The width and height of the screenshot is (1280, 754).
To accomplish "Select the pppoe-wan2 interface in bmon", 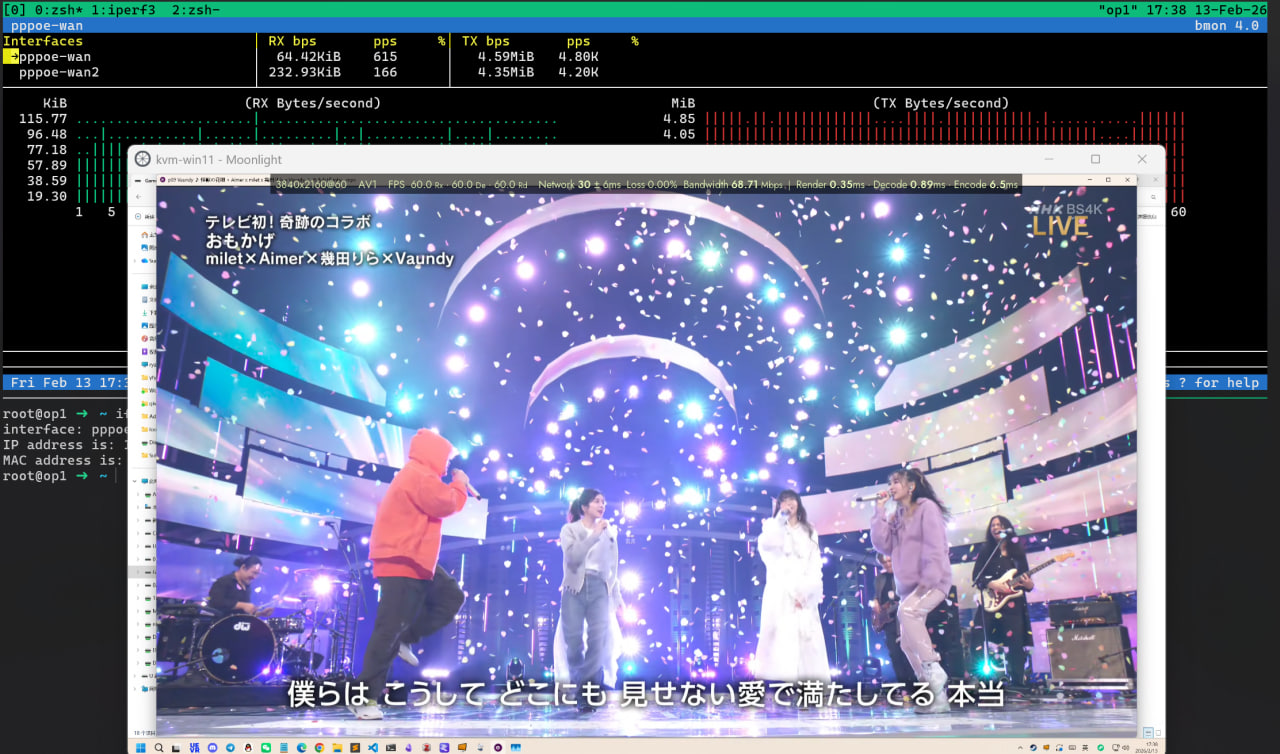I will [59, 72].
